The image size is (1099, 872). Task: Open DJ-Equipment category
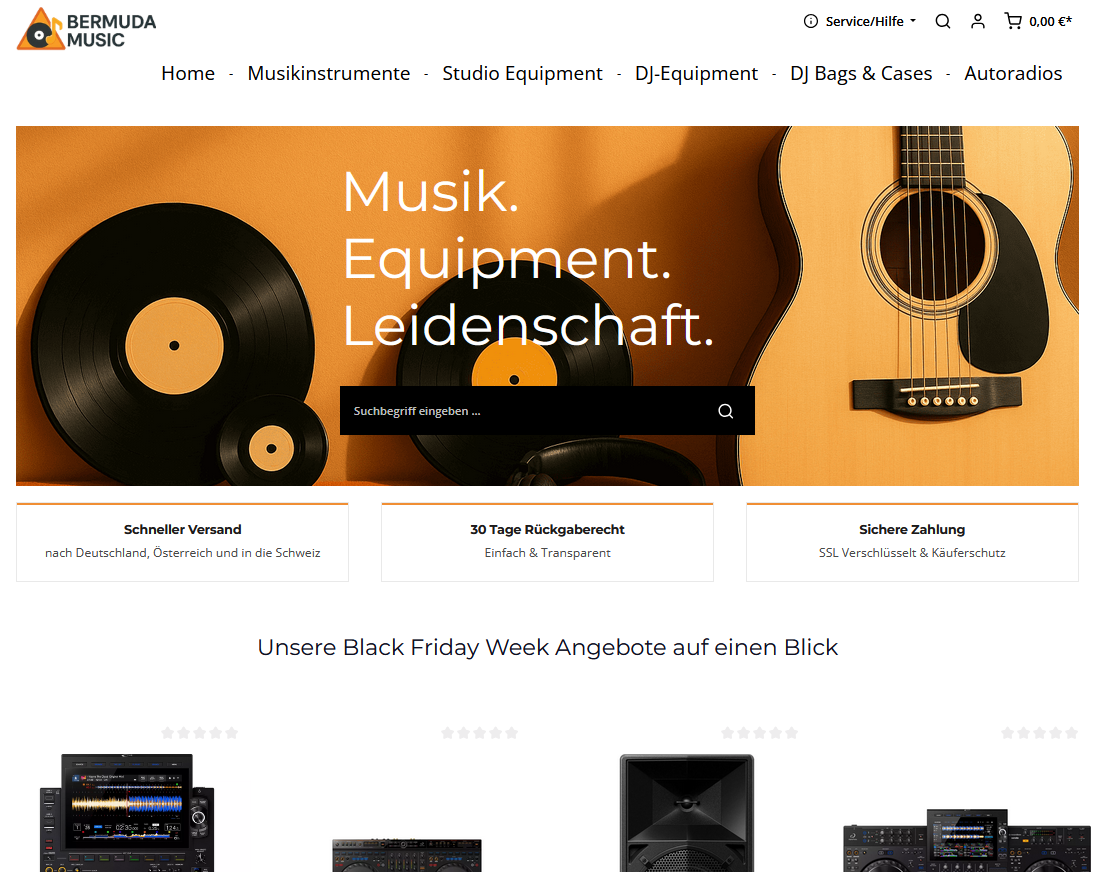[x=696, y=73]
